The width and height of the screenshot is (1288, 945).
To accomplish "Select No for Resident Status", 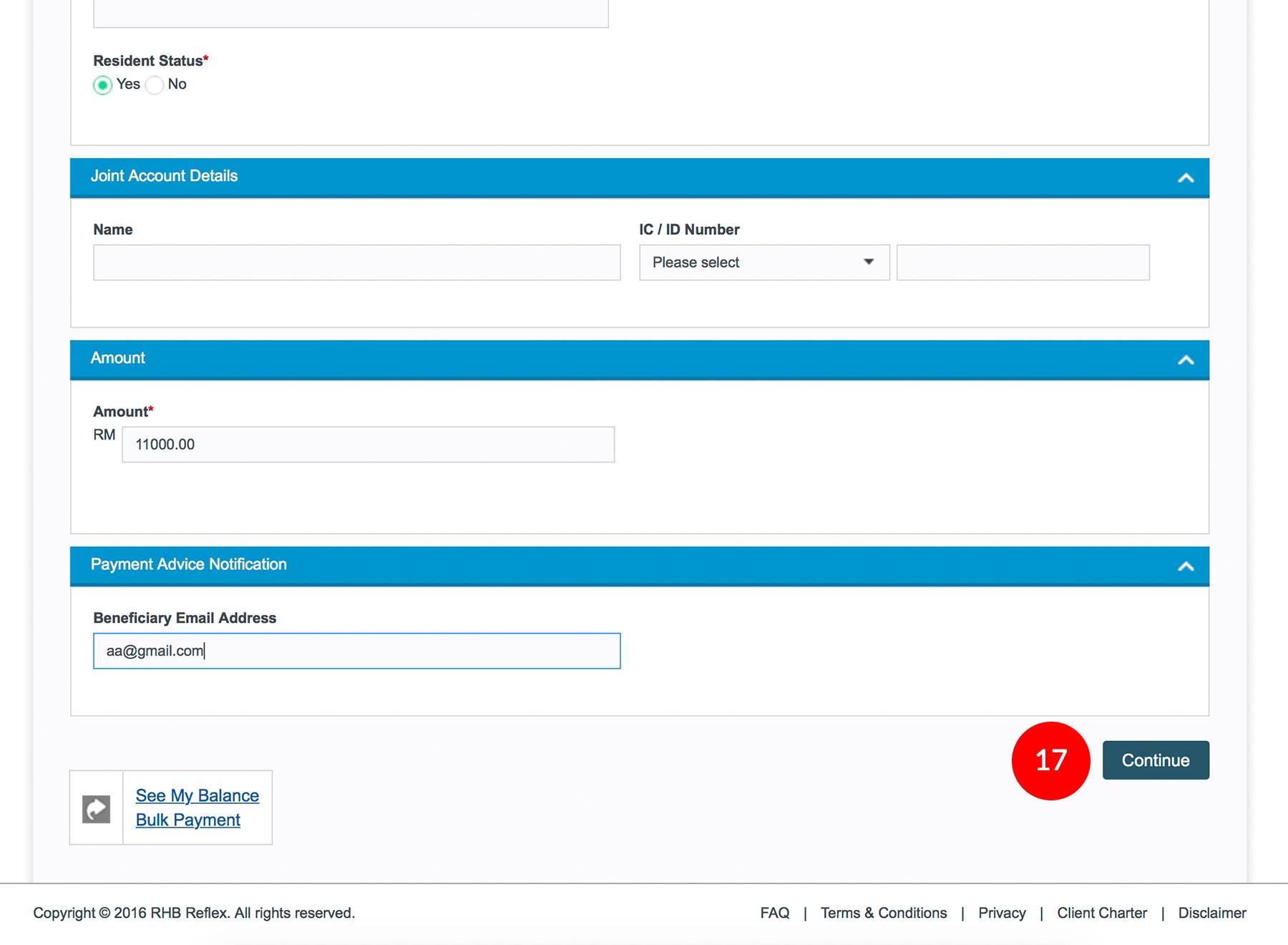I will click(x=155, y=85).
